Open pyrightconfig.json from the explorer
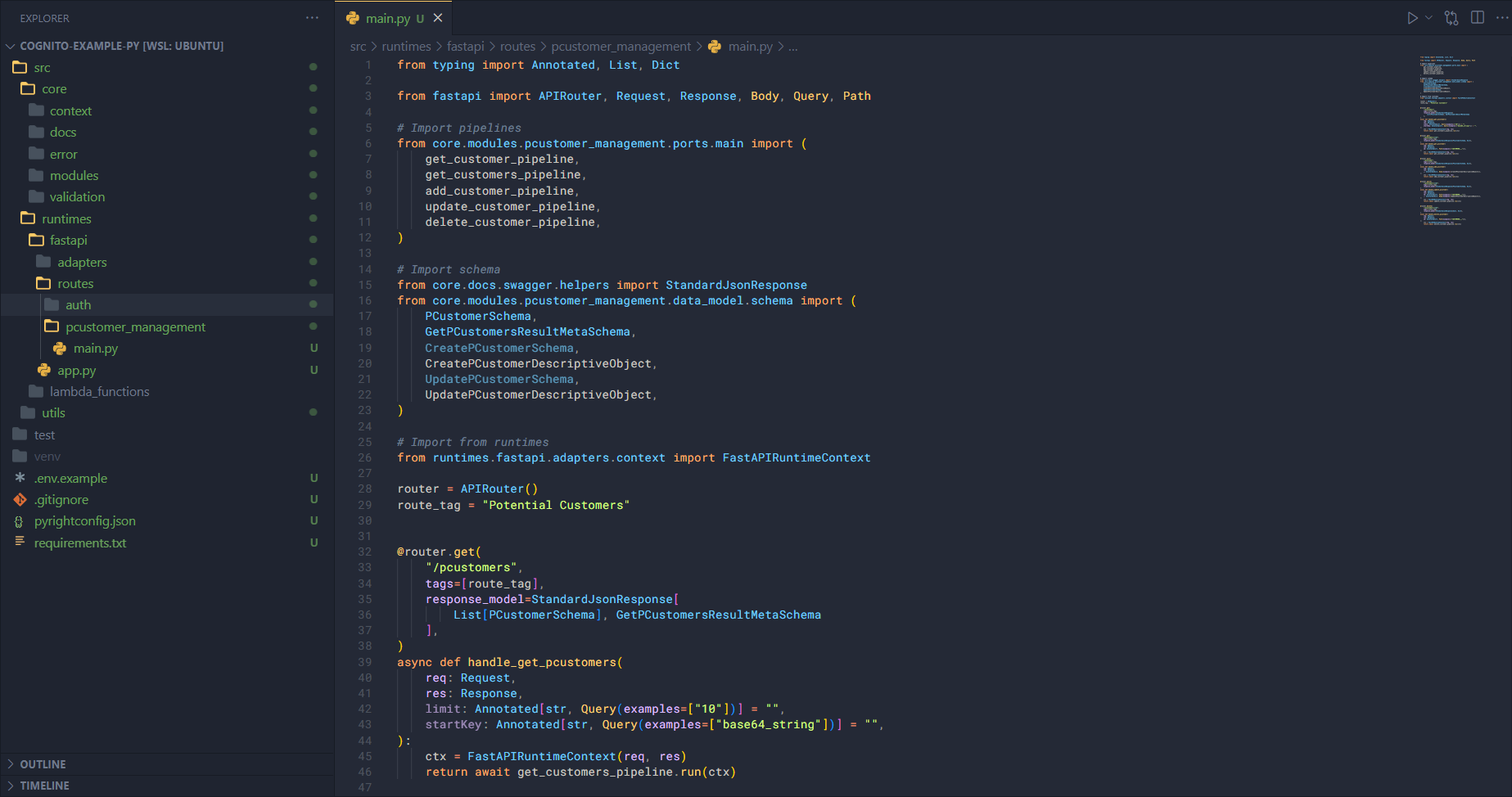 point(84,521)
